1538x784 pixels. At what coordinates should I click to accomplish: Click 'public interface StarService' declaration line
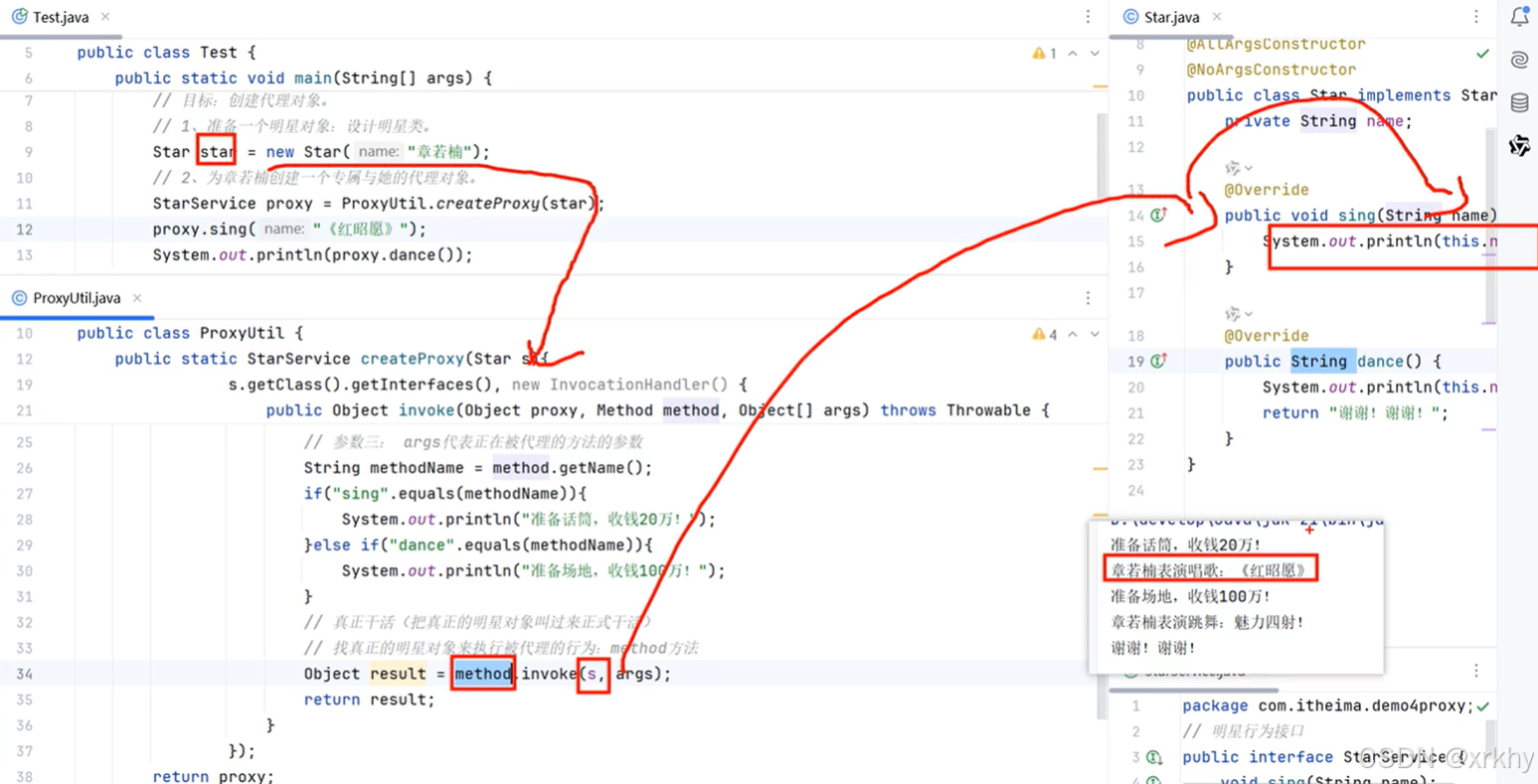click(x=1324, y=757)
